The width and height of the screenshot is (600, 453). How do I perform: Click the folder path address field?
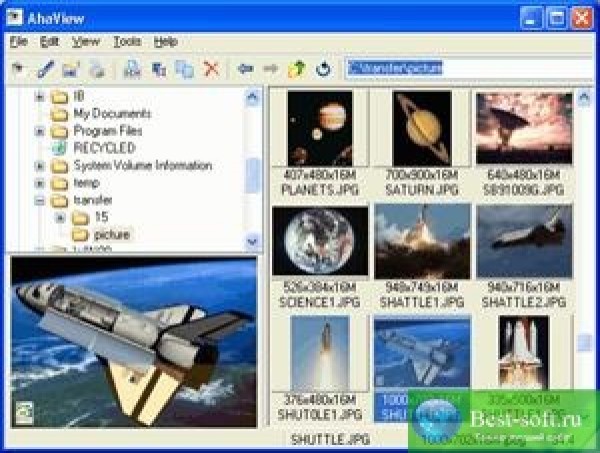click(x=469, y=69)
